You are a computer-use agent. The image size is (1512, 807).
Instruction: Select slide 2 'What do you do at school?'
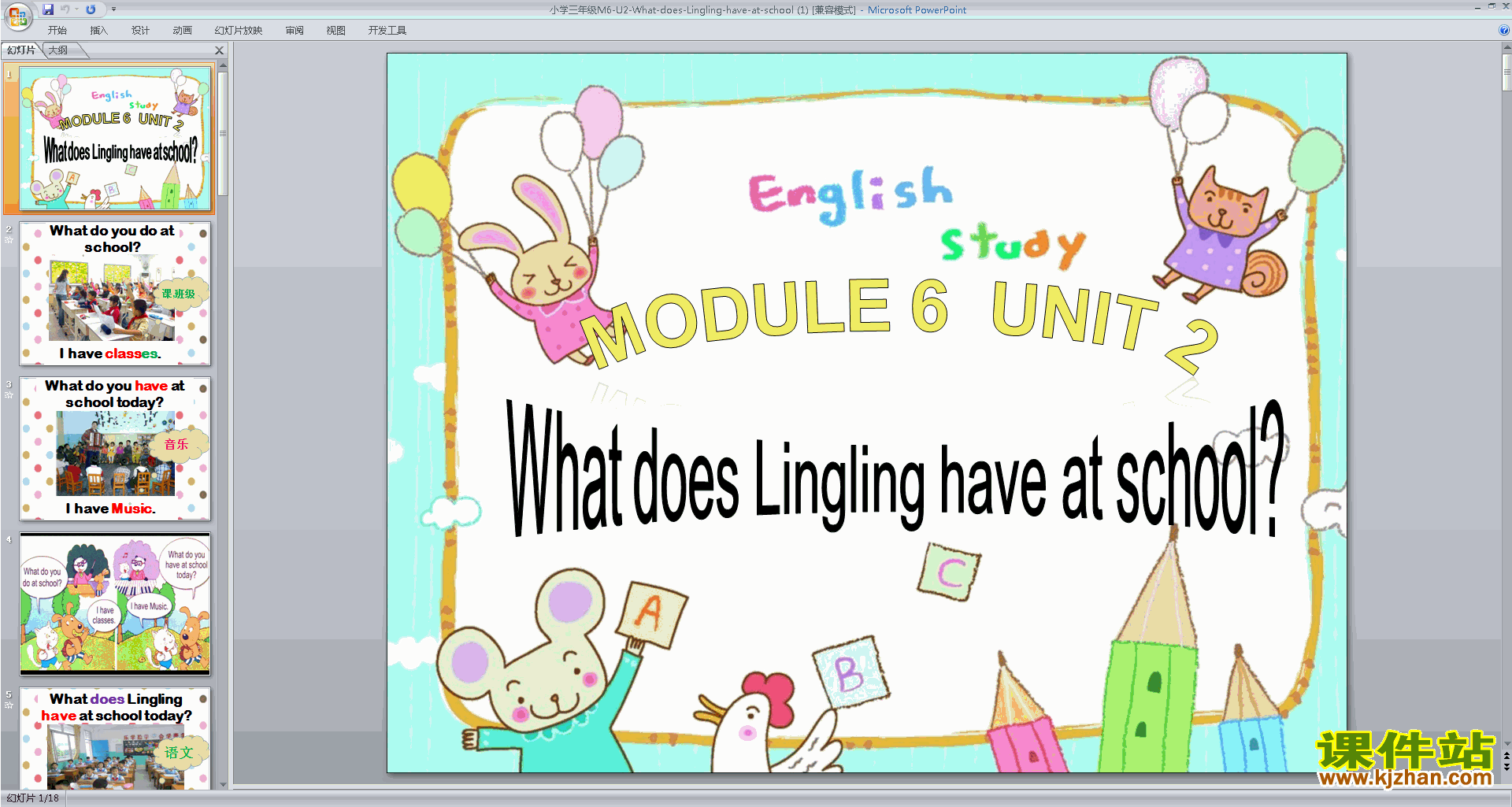point(115,294)
